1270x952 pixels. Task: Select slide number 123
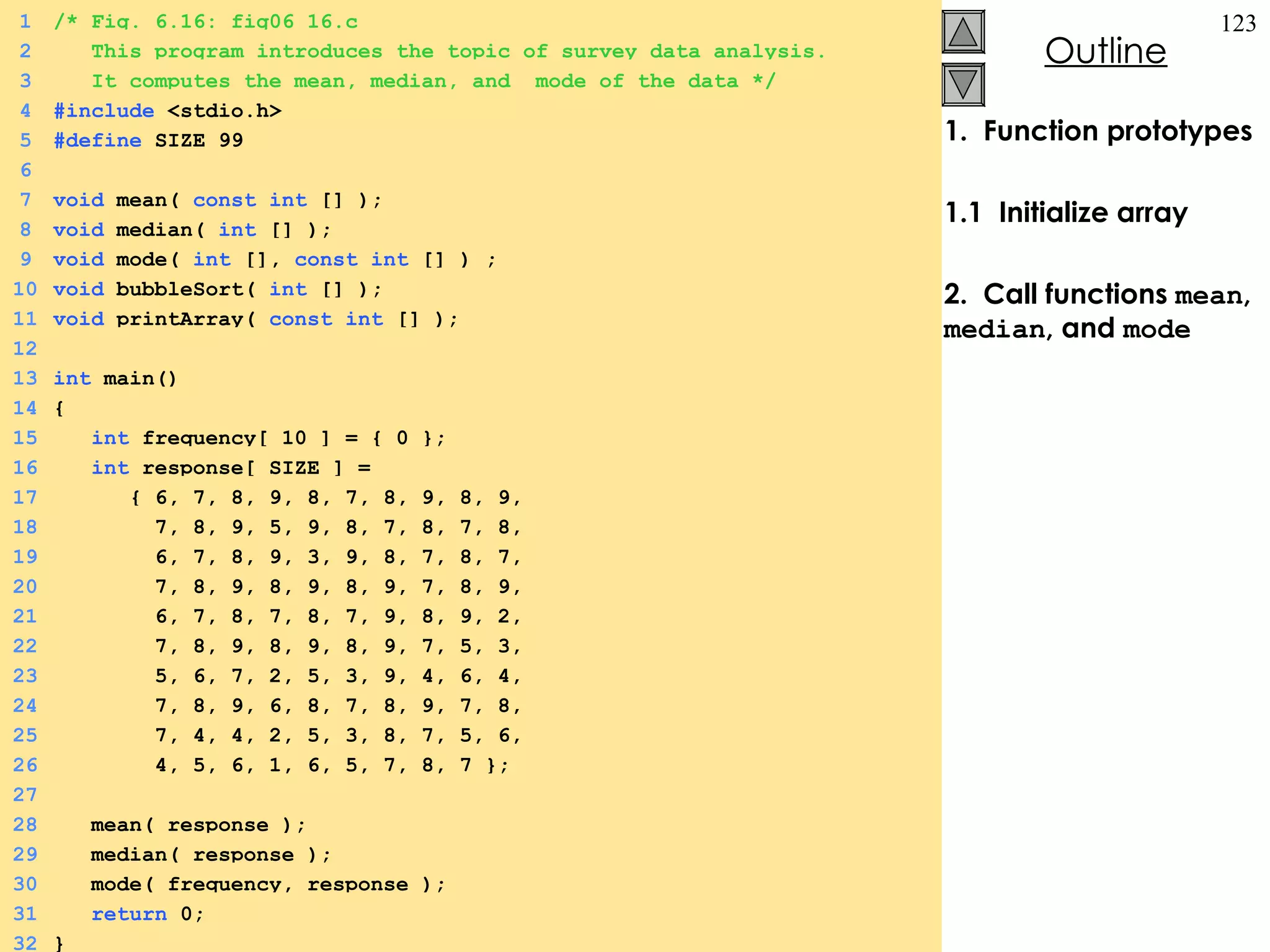[1238, 24]
